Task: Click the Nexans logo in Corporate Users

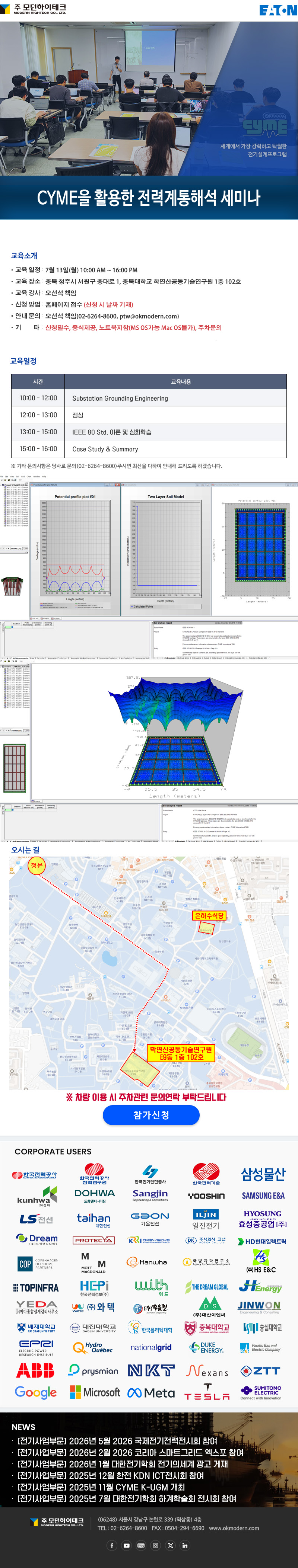Action: [x=207, y=1371]
